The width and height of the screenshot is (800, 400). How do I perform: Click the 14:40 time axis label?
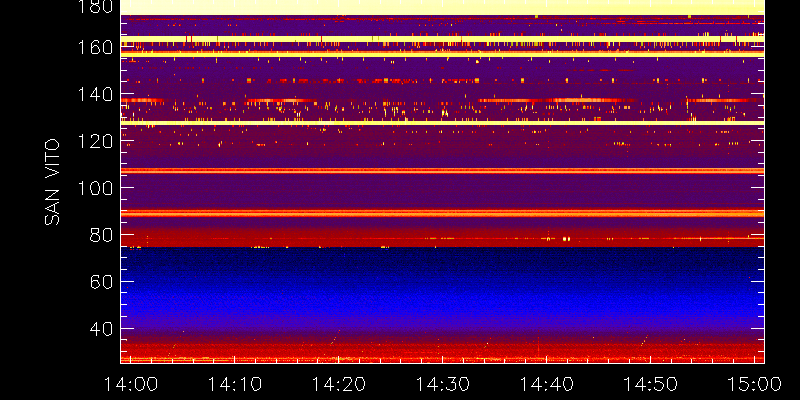coord(547,384)
